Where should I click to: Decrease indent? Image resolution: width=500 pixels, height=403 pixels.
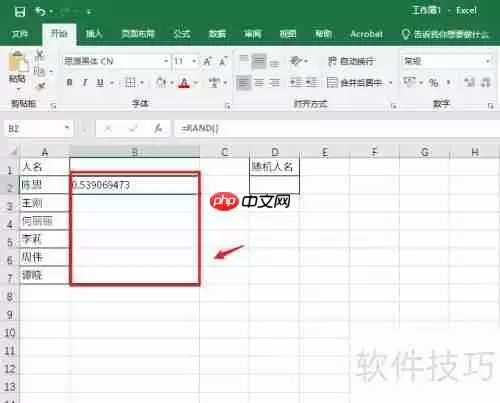pos(296,82)
